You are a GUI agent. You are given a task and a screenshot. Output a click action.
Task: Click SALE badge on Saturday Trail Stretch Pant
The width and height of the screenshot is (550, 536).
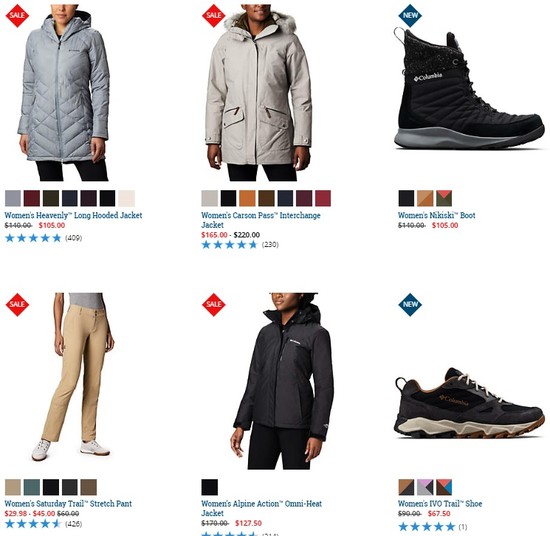pos(17,304)
